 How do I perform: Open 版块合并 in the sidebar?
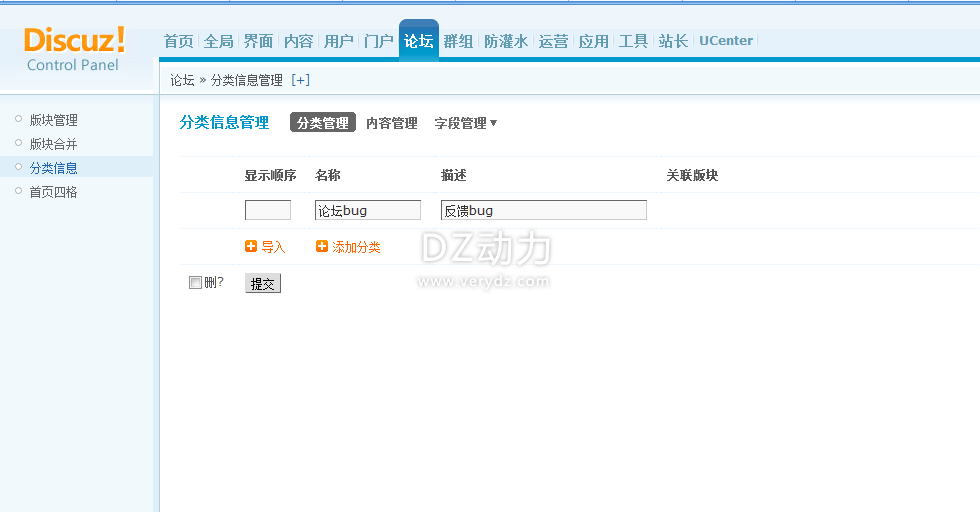(x=53, y=144)
